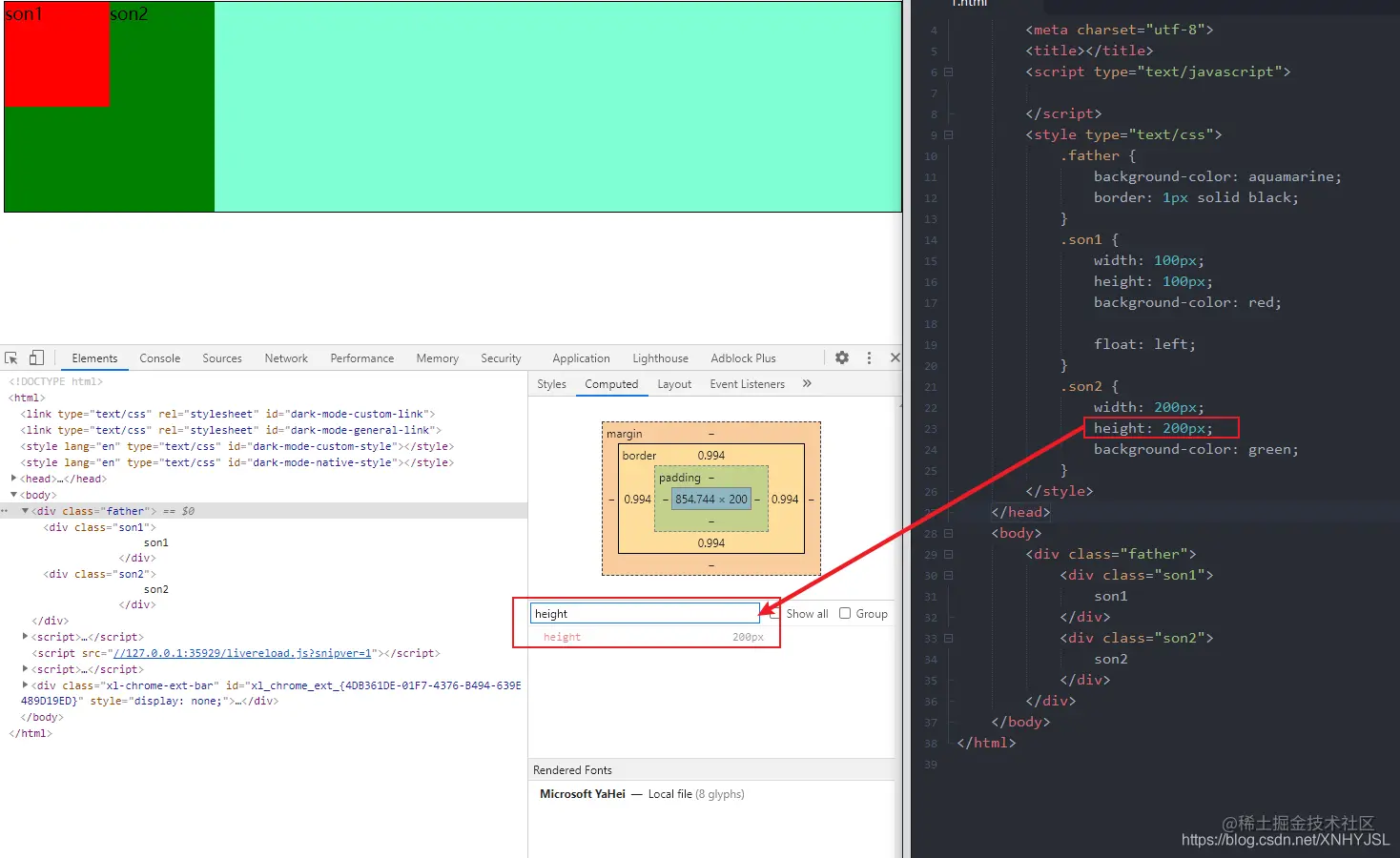Click background-color: green line in editor

(1196, 449)
